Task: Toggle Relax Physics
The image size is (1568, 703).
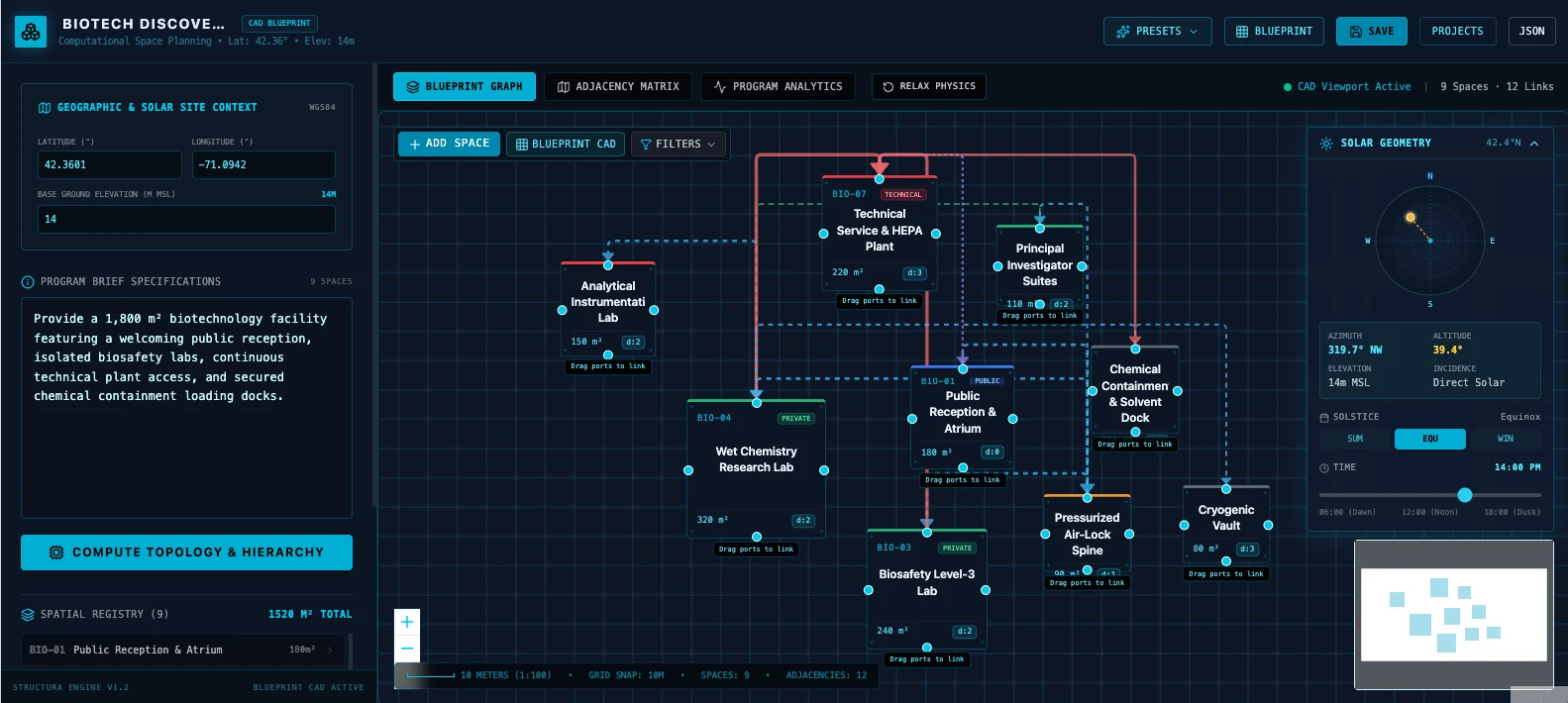Action: pos(929,87)
